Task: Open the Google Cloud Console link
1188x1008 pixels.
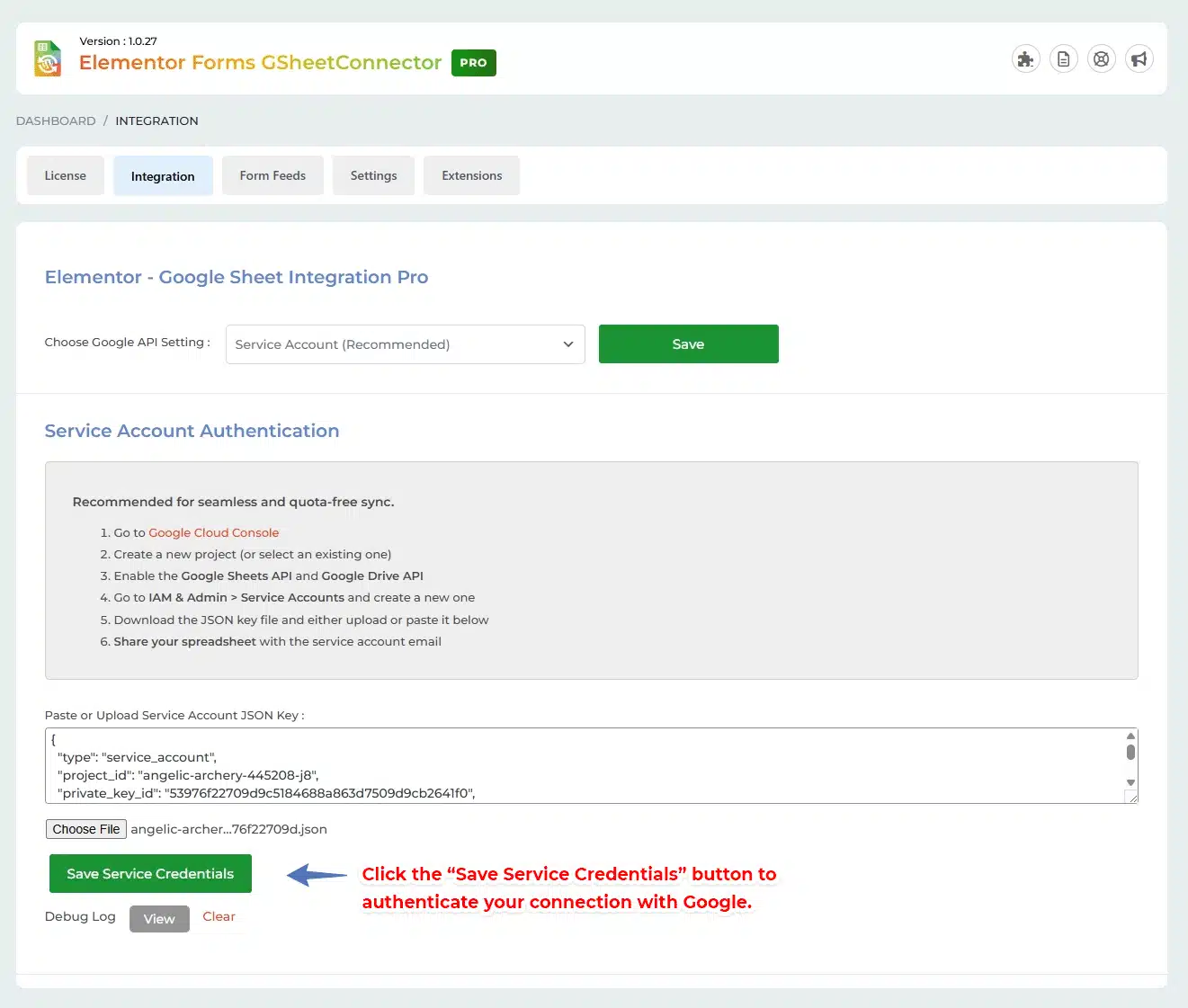Action: tap(213, 533)
